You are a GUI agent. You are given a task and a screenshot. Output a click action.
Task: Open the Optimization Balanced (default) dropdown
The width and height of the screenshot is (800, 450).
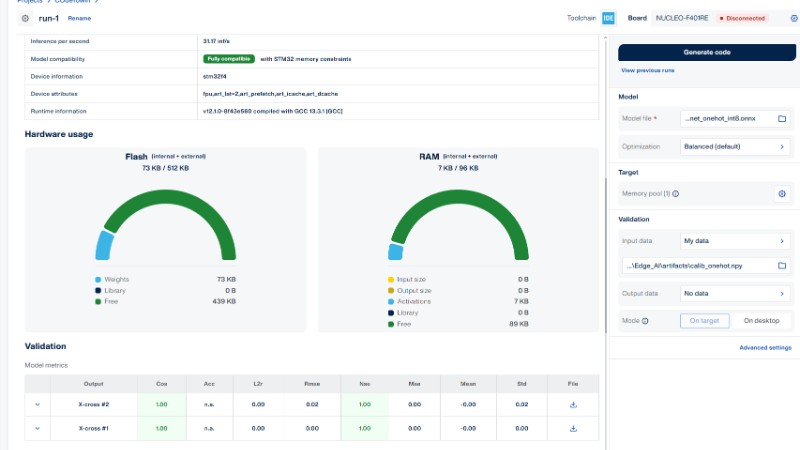pos(735,147)
